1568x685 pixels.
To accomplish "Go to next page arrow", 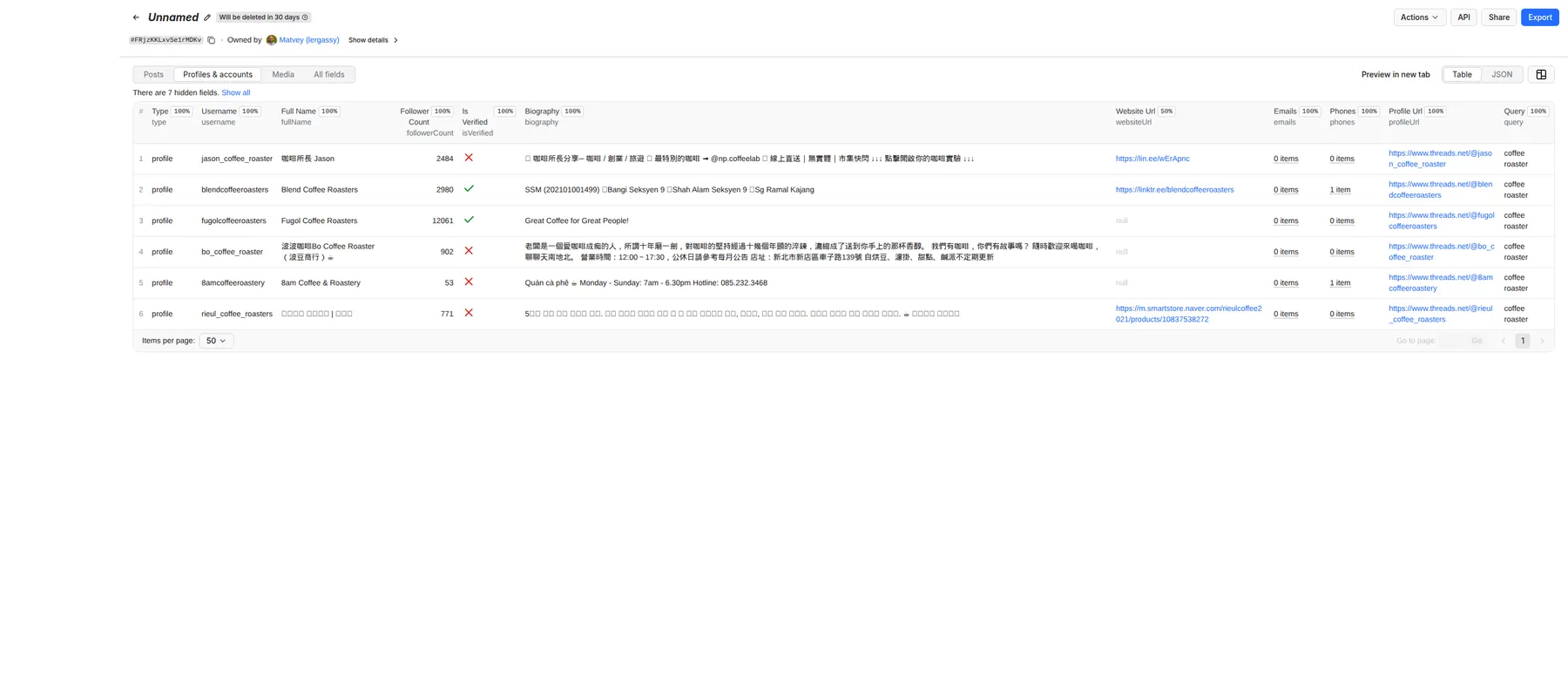I will tap(1542, 341).
